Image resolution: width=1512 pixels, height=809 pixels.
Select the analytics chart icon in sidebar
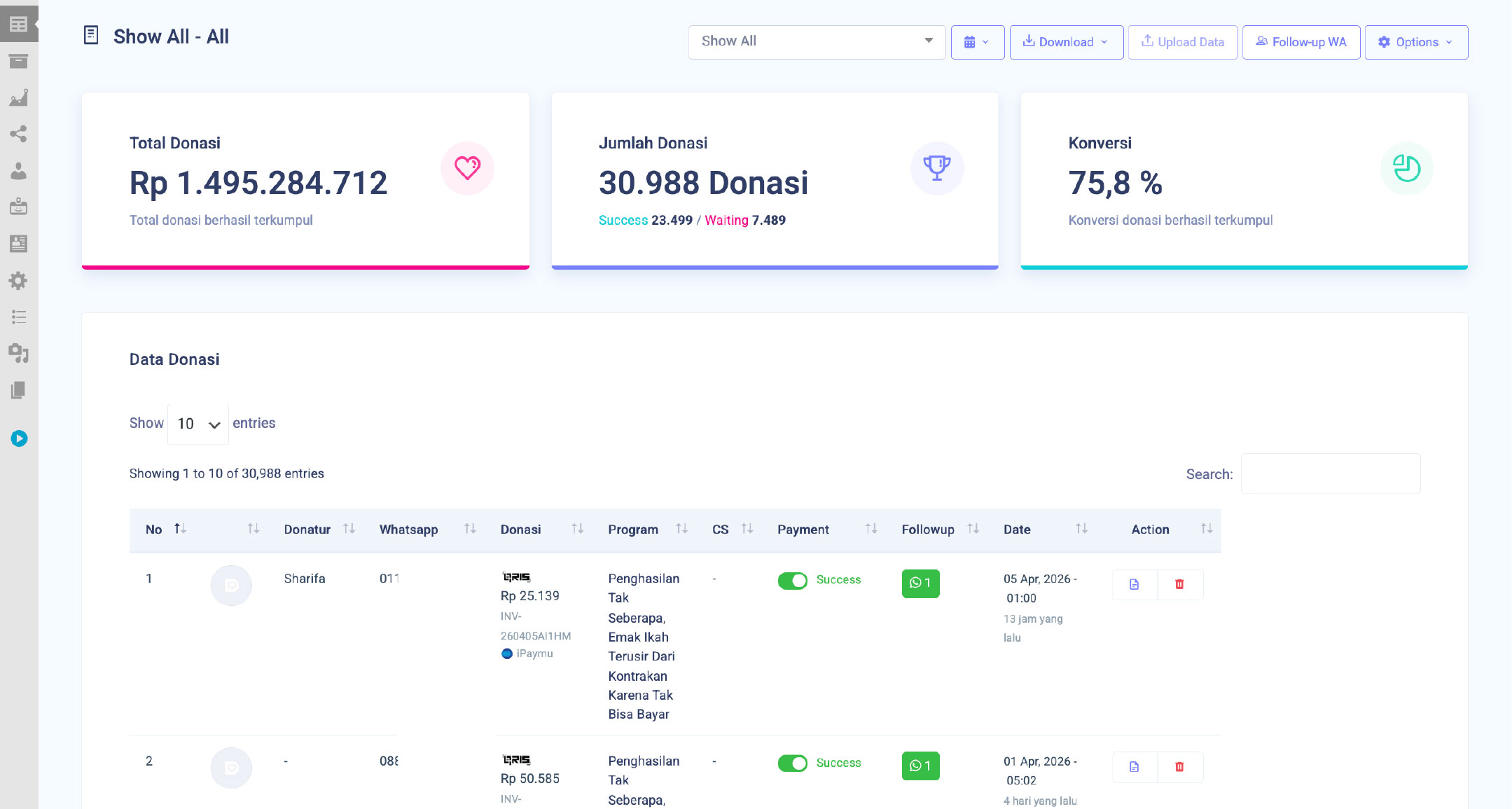pos(19,98)
